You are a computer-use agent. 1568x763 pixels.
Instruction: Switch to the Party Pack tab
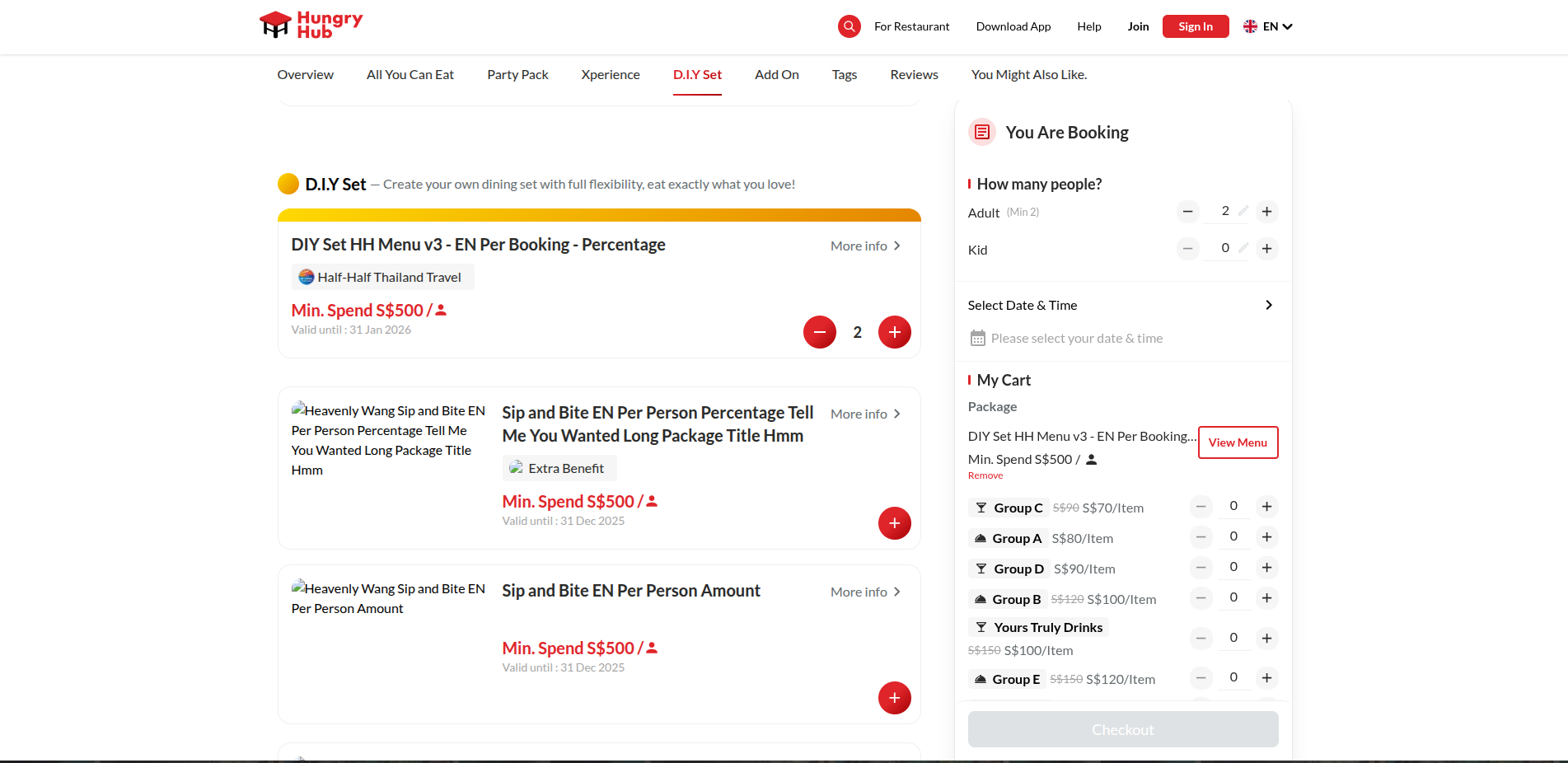coord(517,75)
